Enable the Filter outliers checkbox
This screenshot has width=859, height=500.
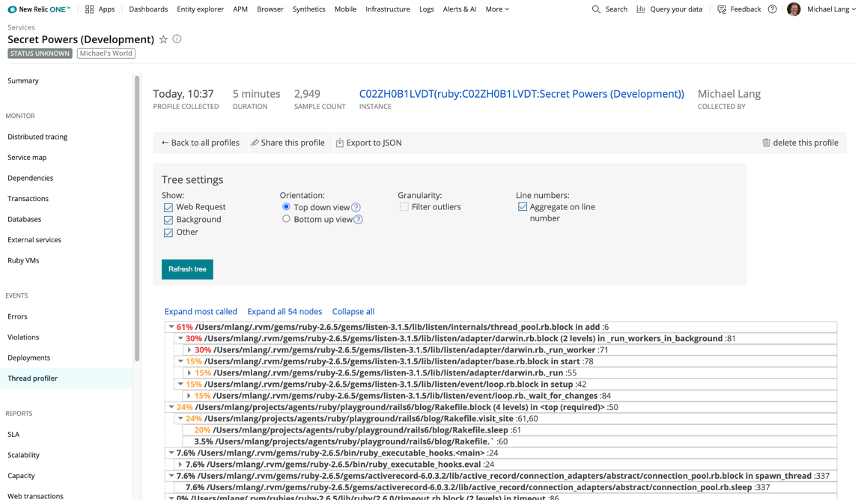tap(404, 206)
